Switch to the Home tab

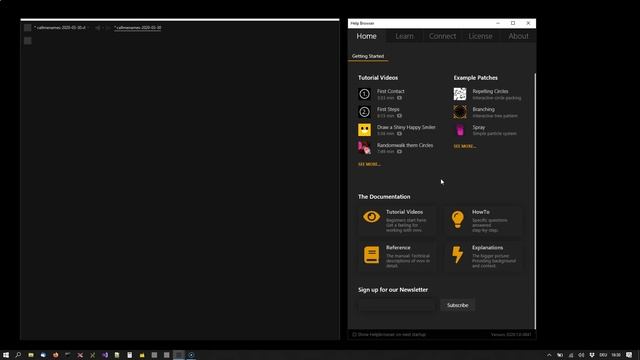367,36
